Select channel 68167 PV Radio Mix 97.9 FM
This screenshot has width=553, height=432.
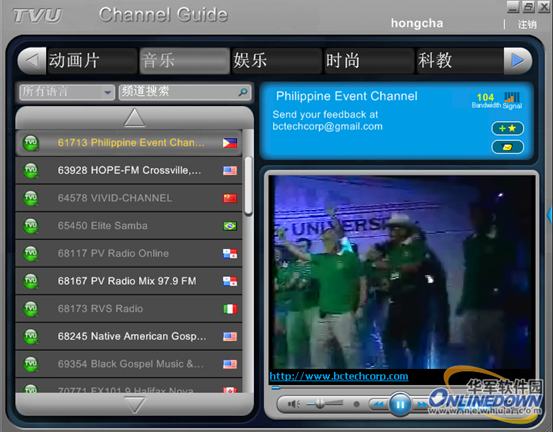[x=129, y=281]
